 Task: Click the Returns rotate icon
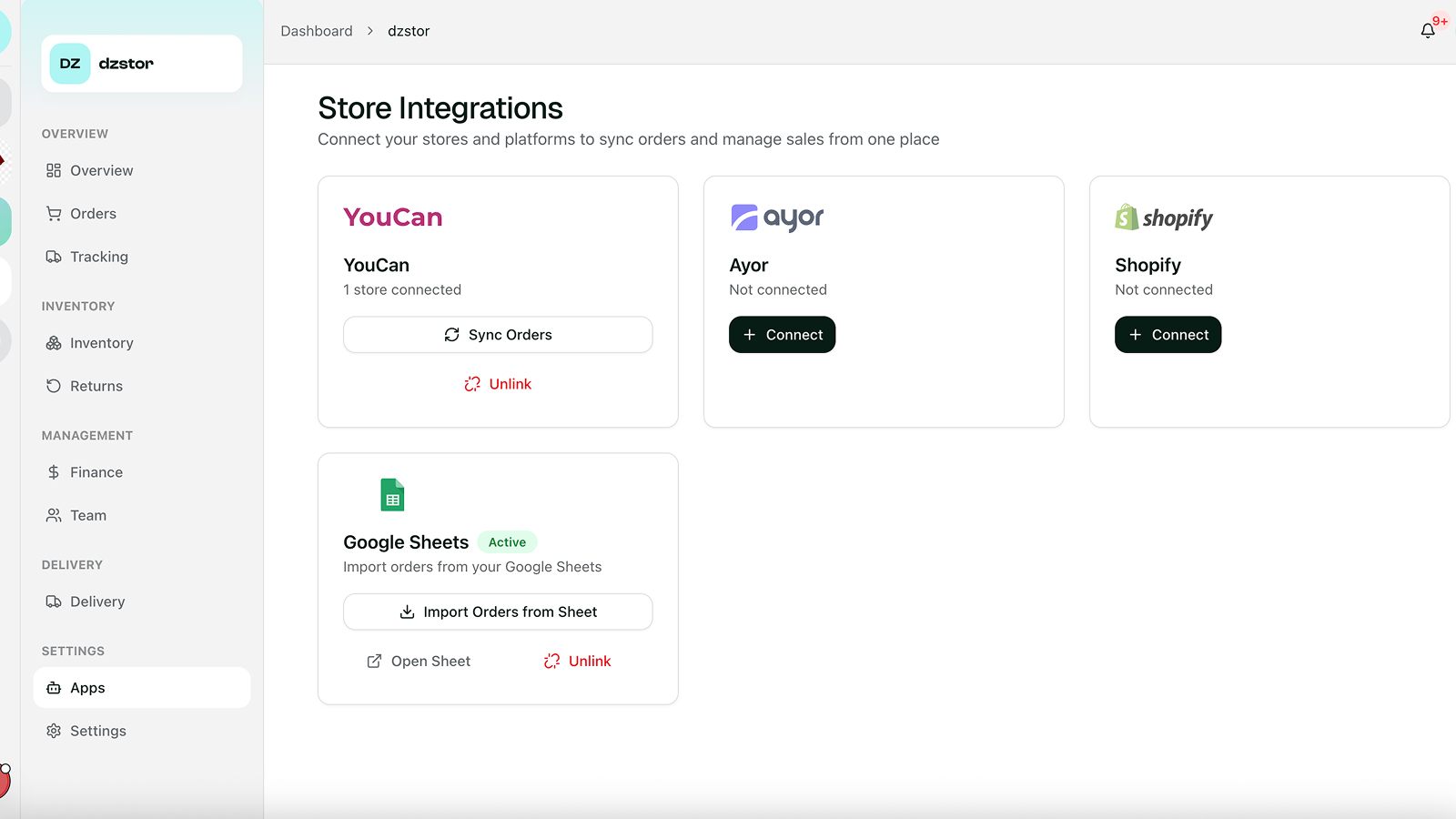pos(55,385)
